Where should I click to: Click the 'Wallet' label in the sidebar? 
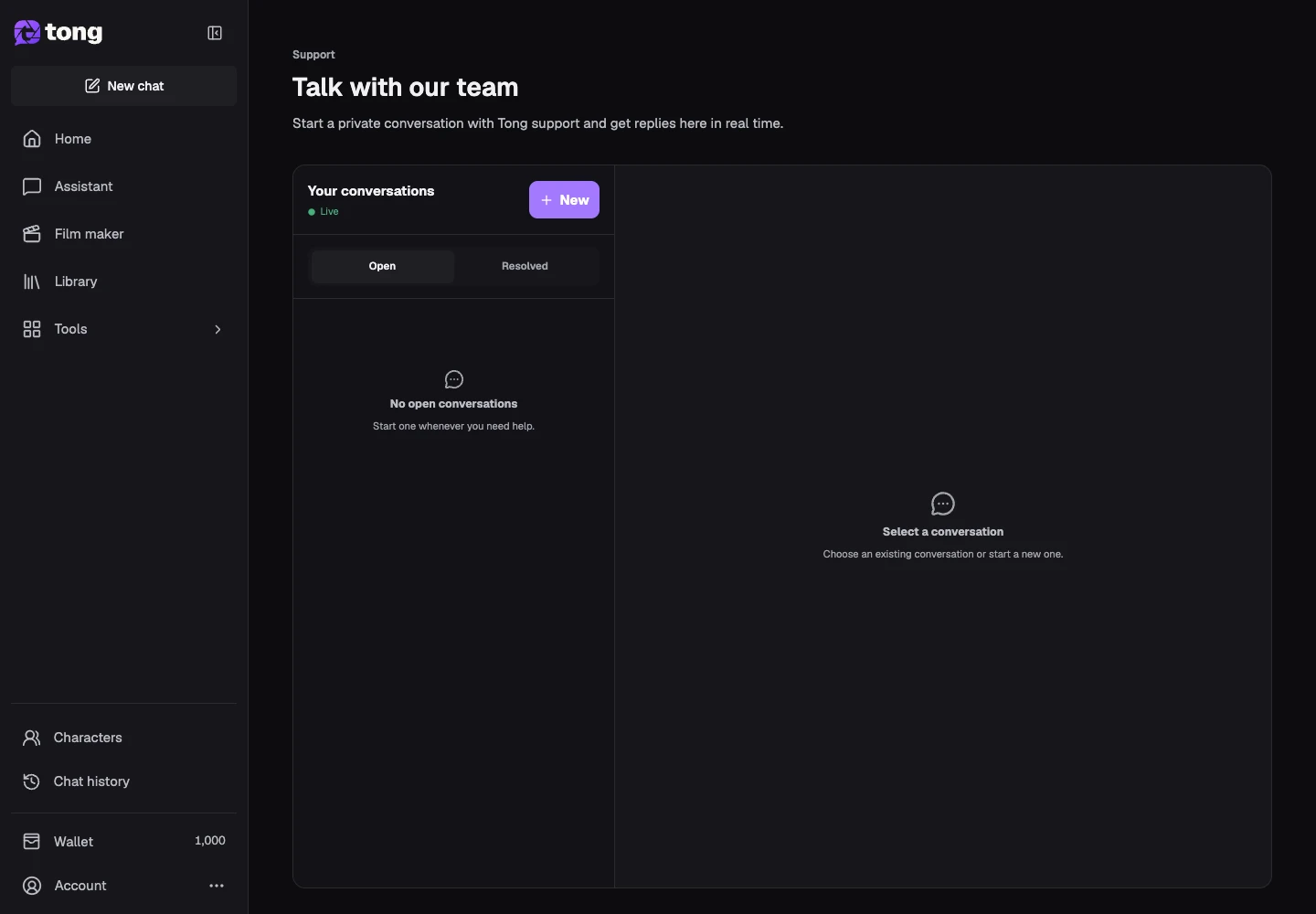74,842
